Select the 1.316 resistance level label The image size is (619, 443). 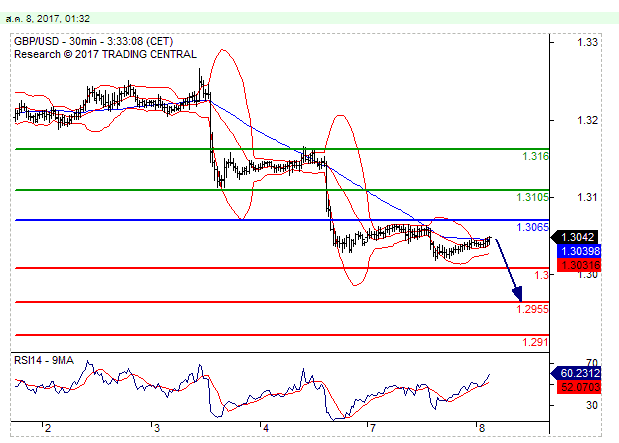click(535, 156)
